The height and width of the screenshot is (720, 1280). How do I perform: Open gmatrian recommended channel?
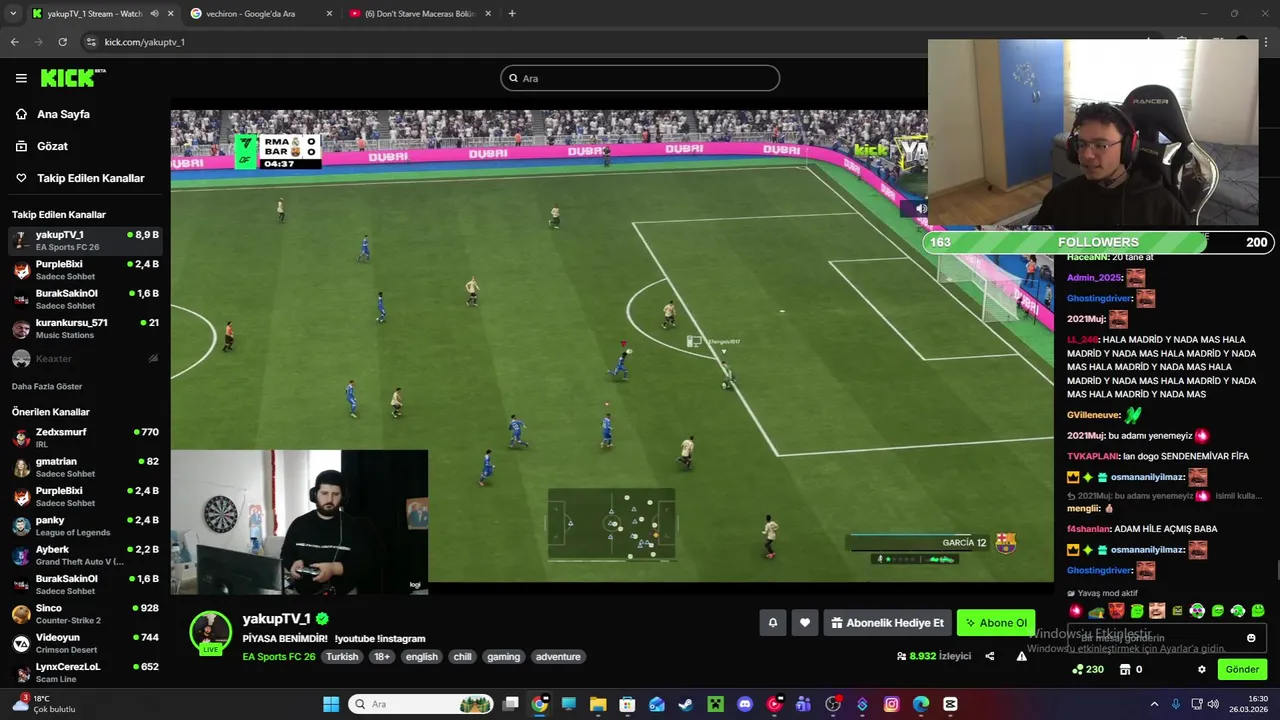coord(85,467)
